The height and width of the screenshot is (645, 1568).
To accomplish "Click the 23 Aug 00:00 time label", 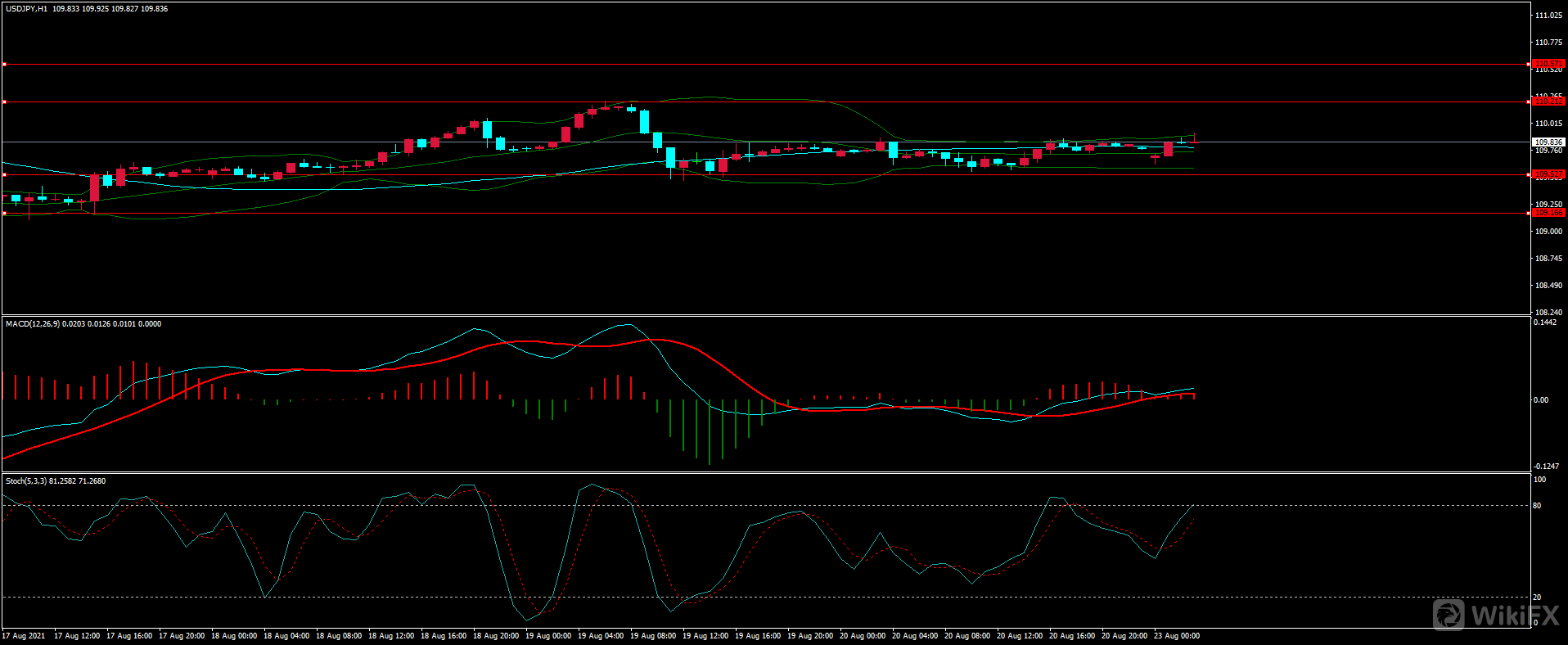I will pyautogui.click(x=1177, y=636).
